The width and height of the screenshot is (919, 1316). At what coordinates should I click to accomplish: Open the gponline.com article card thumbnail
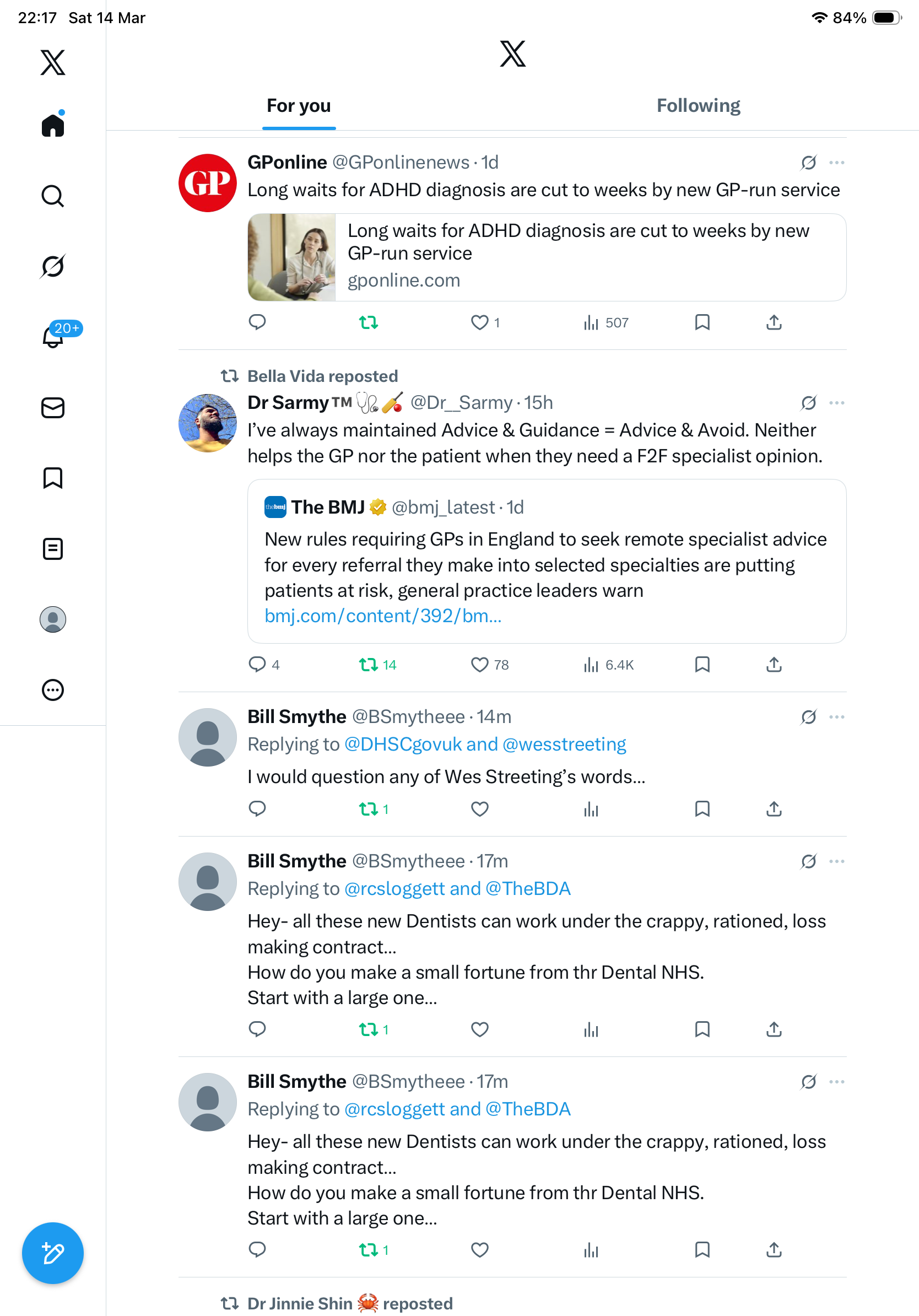pos(291,257)
